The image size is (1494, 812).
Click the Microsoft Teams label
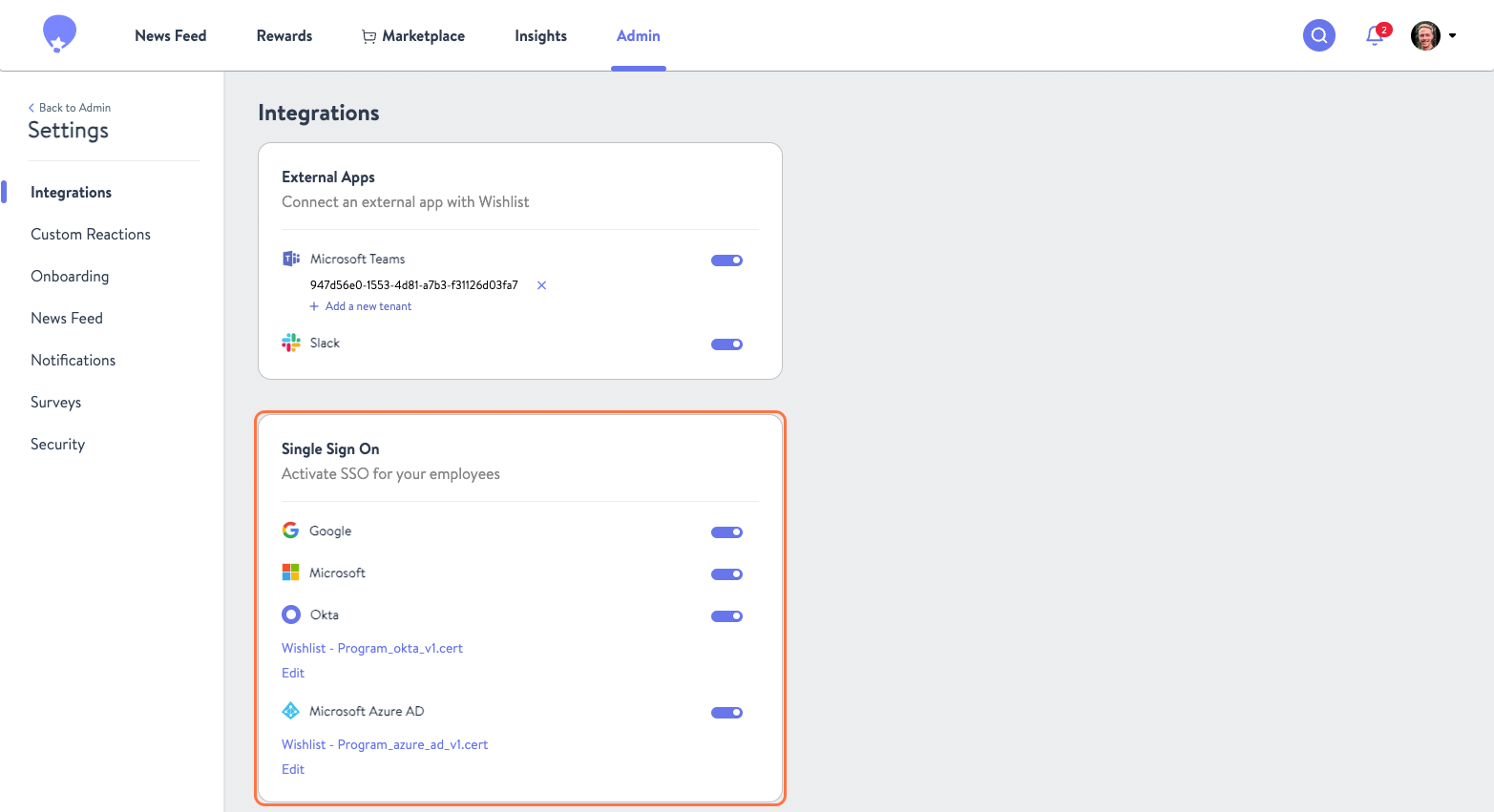tap(357, 259)
